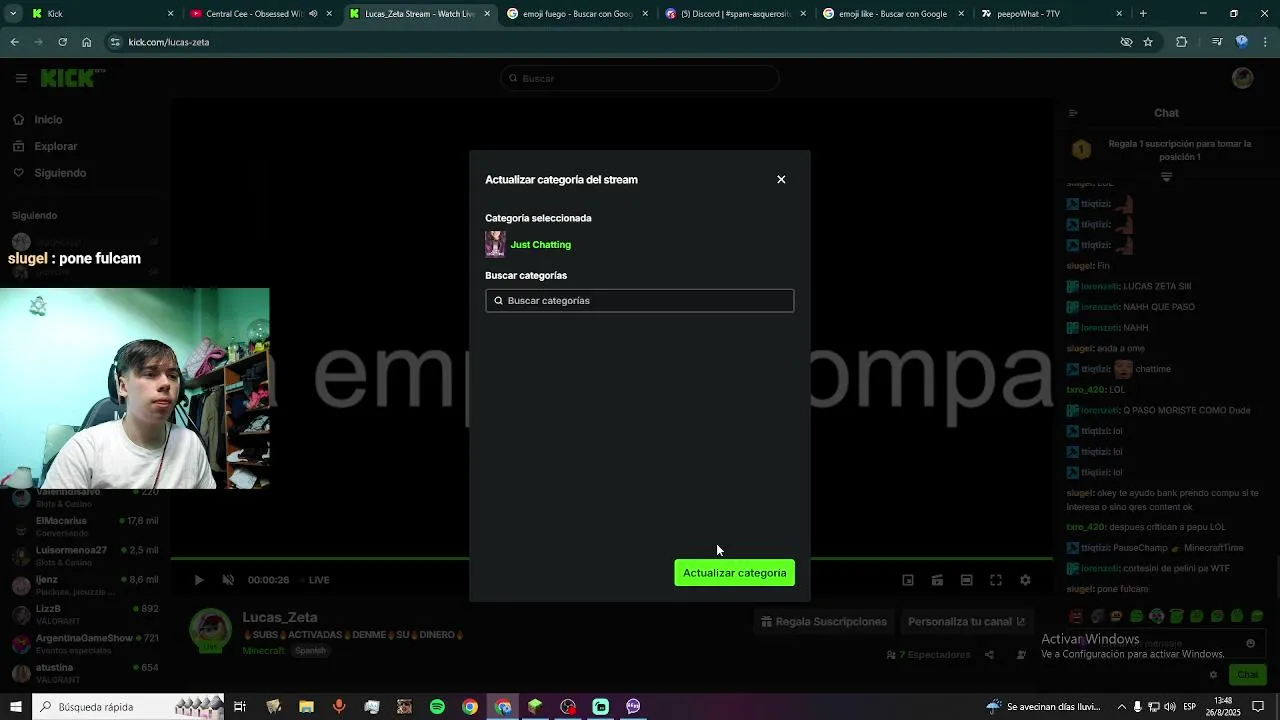Open a new browser tab
The width and height of the screenshot is (1280, 720).
coord(1143,14)
